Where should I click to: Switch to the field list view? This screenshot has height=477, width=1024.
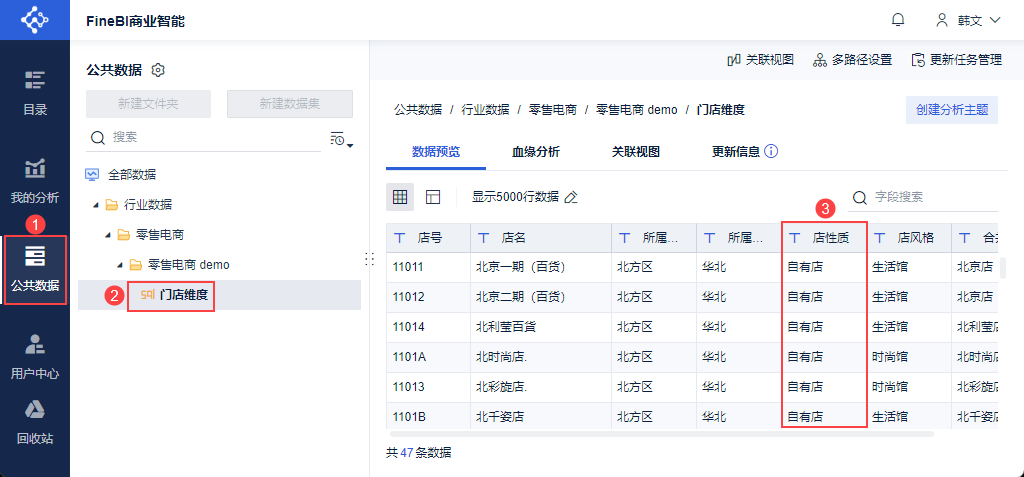(433, 197)
